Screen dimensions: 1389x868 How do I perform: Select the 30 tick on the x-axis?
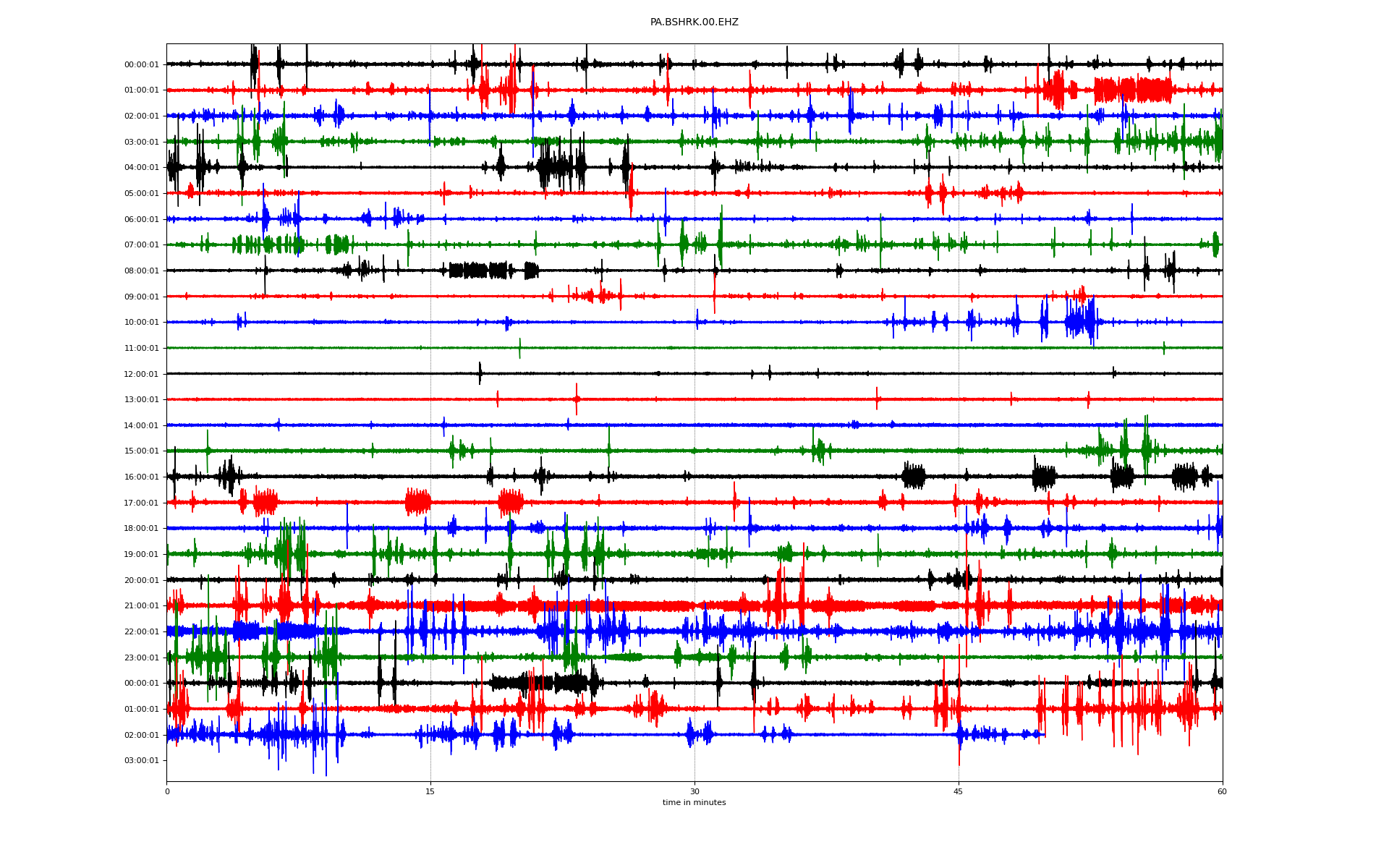[694, 791]
